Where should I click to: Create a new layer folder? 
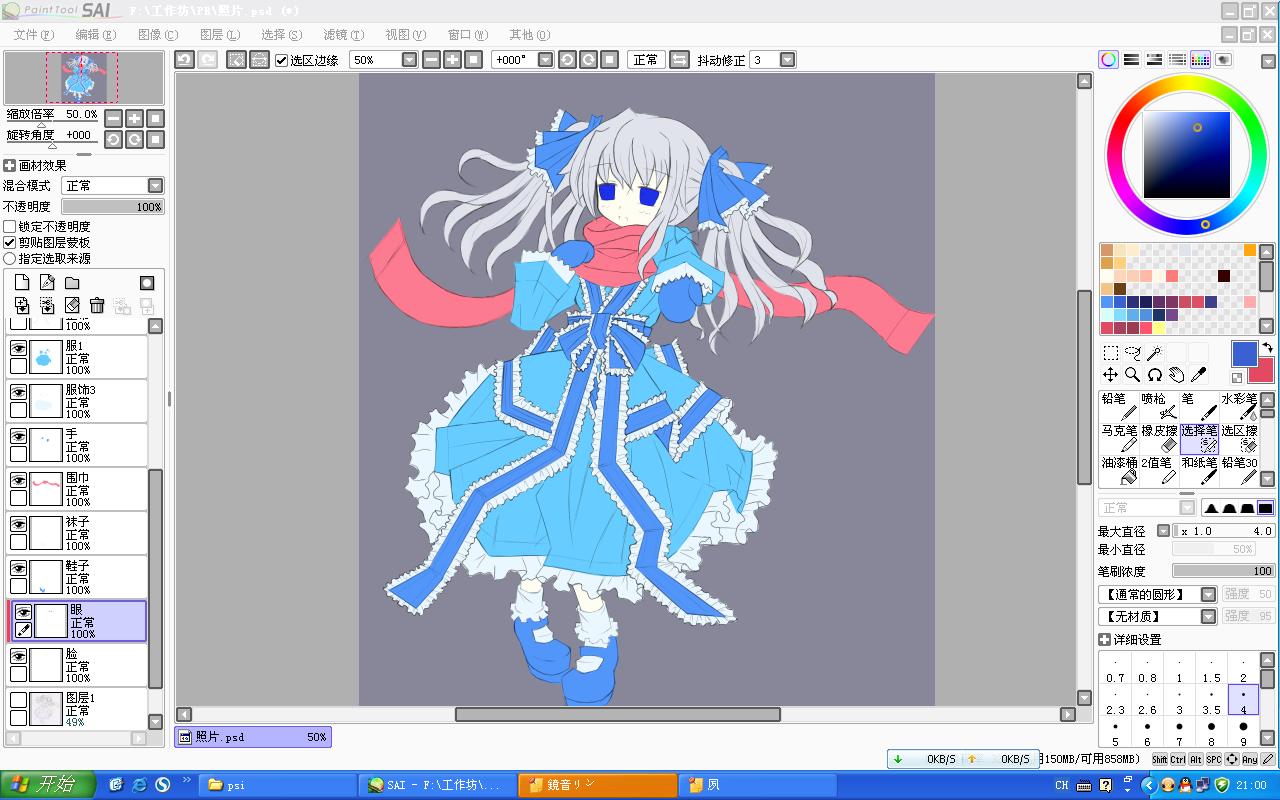pyautogui.click(x=72, y=283)
